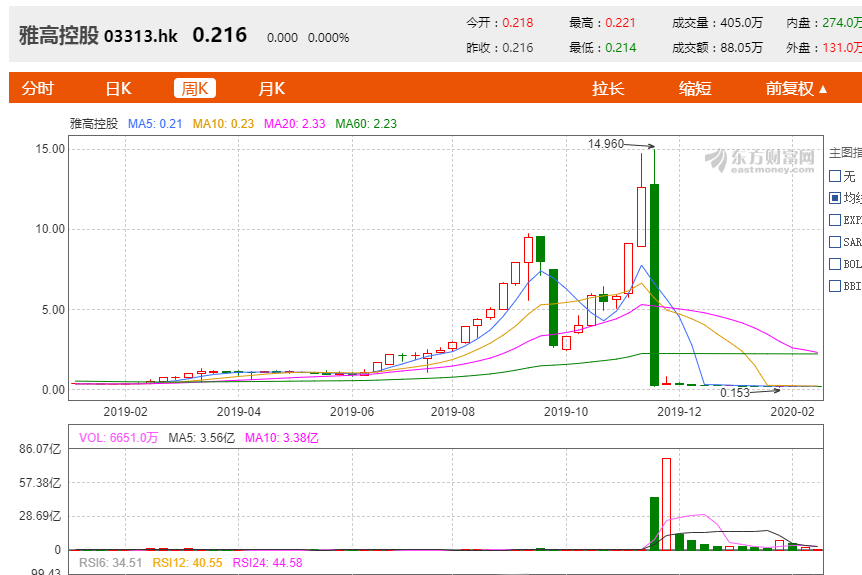Click the 雅高控股 chart legend name
The height and width of the screenshot is (575, 862).
click(x=94, y=124)
